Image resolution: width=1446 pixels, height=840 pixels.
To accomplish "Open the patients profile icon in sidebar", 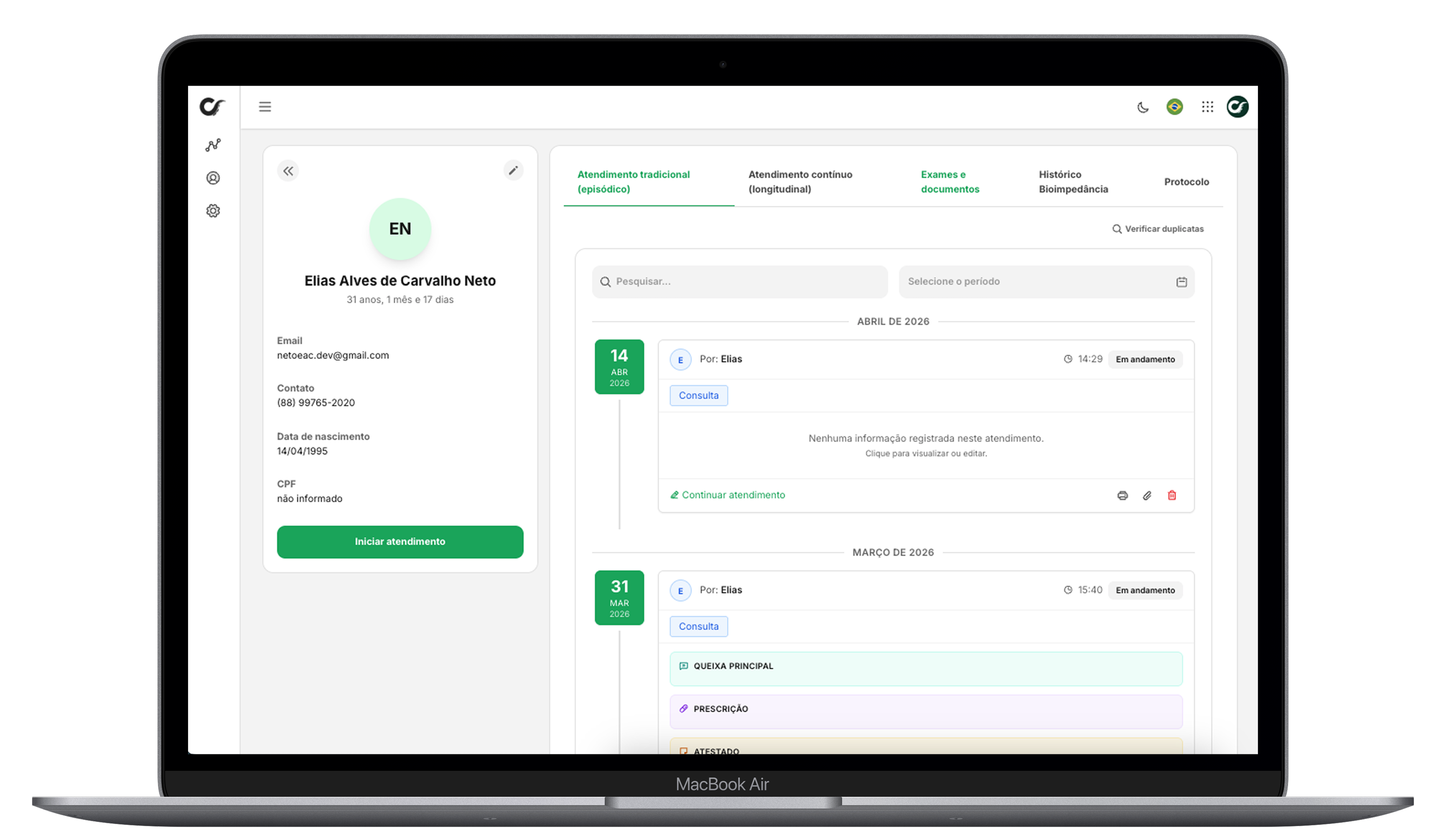I will (213, 178).
